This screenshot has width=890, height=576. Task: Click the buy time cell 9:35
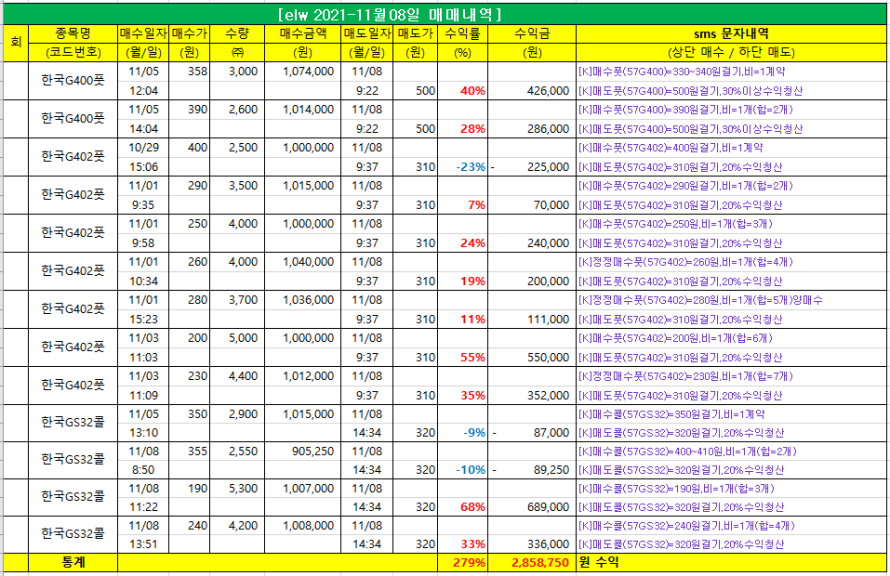[x=144, y=205]
